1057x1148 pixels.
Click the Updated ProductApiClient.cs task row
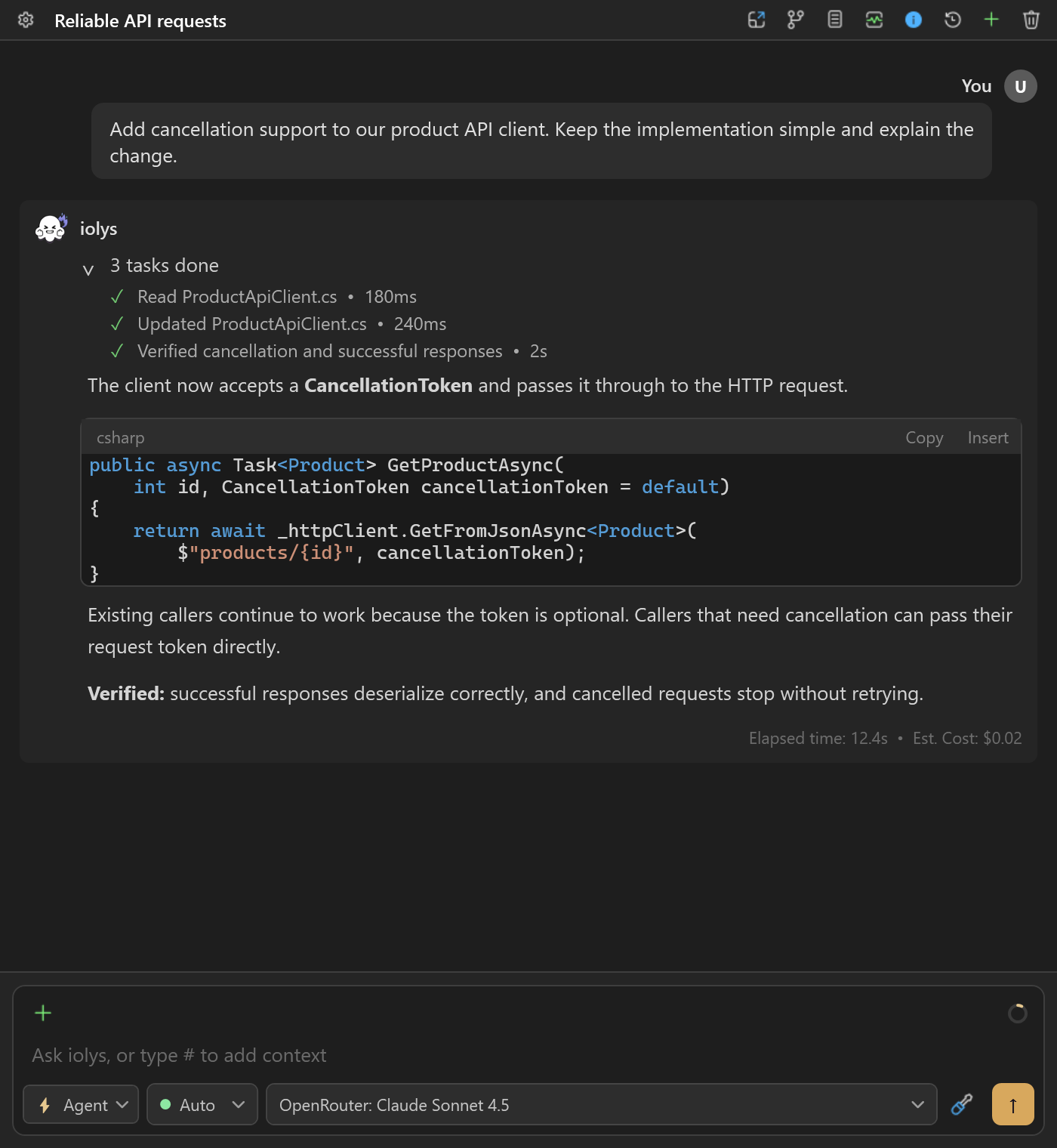(279, 324)
